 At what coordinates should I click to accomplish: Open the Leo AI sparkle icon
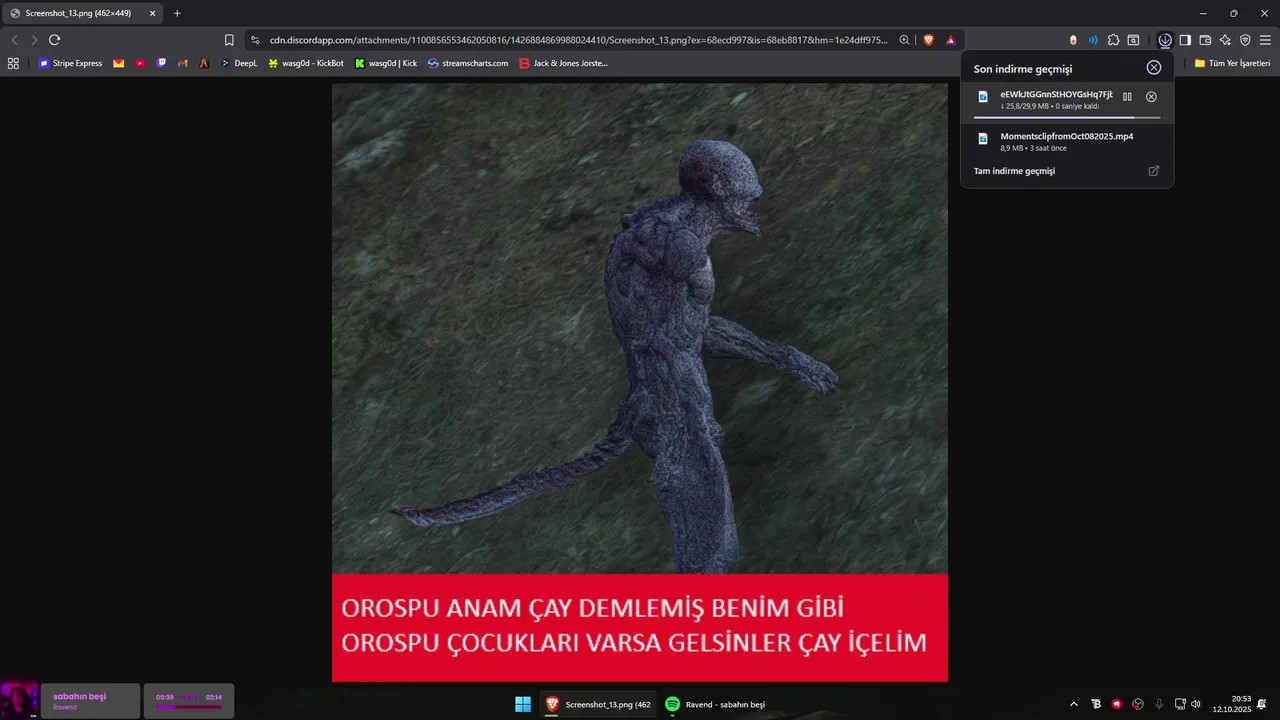pos(1225,40)
